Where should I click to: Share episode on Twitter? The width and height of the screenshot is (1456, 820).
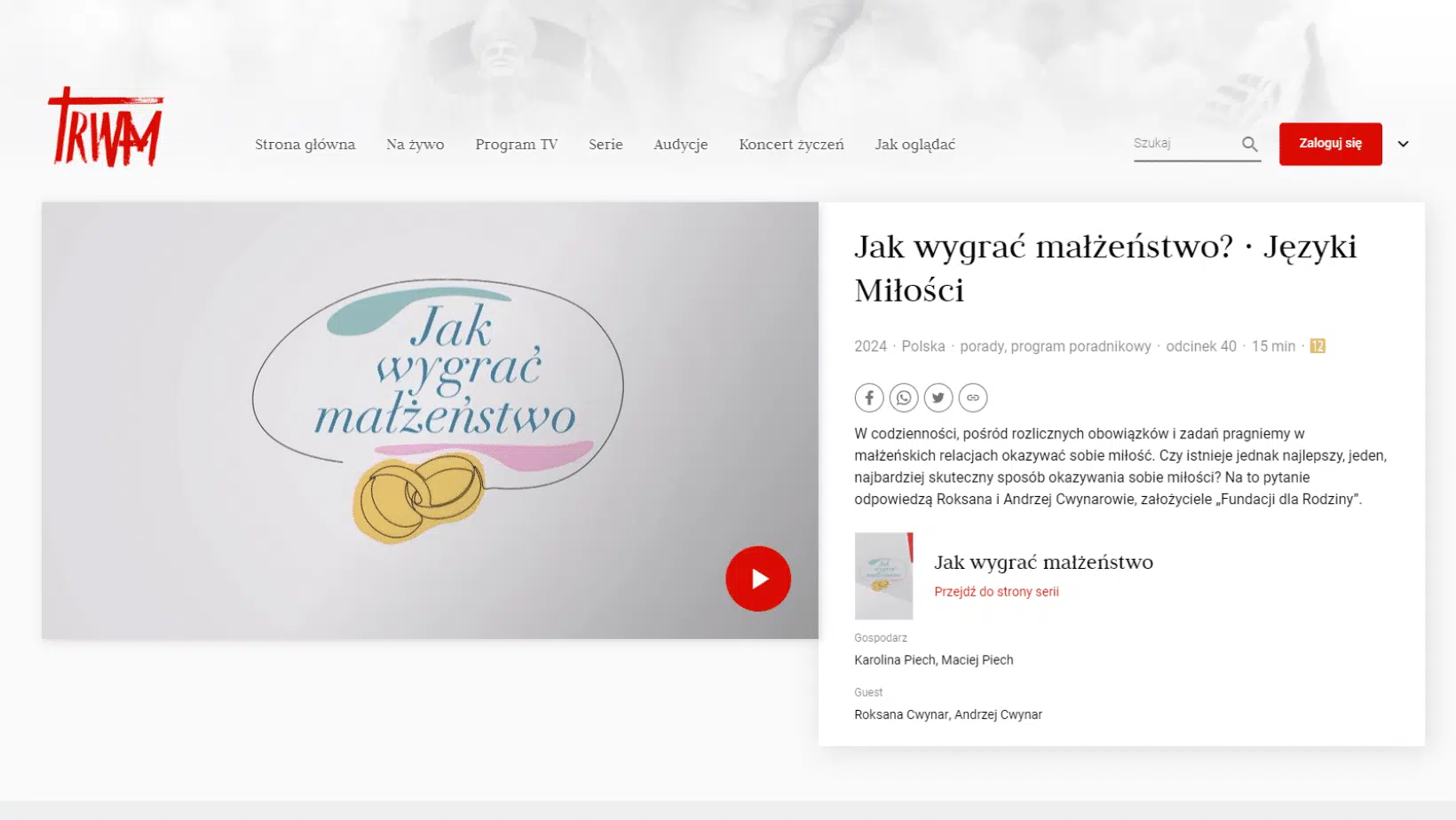(938, 398)
